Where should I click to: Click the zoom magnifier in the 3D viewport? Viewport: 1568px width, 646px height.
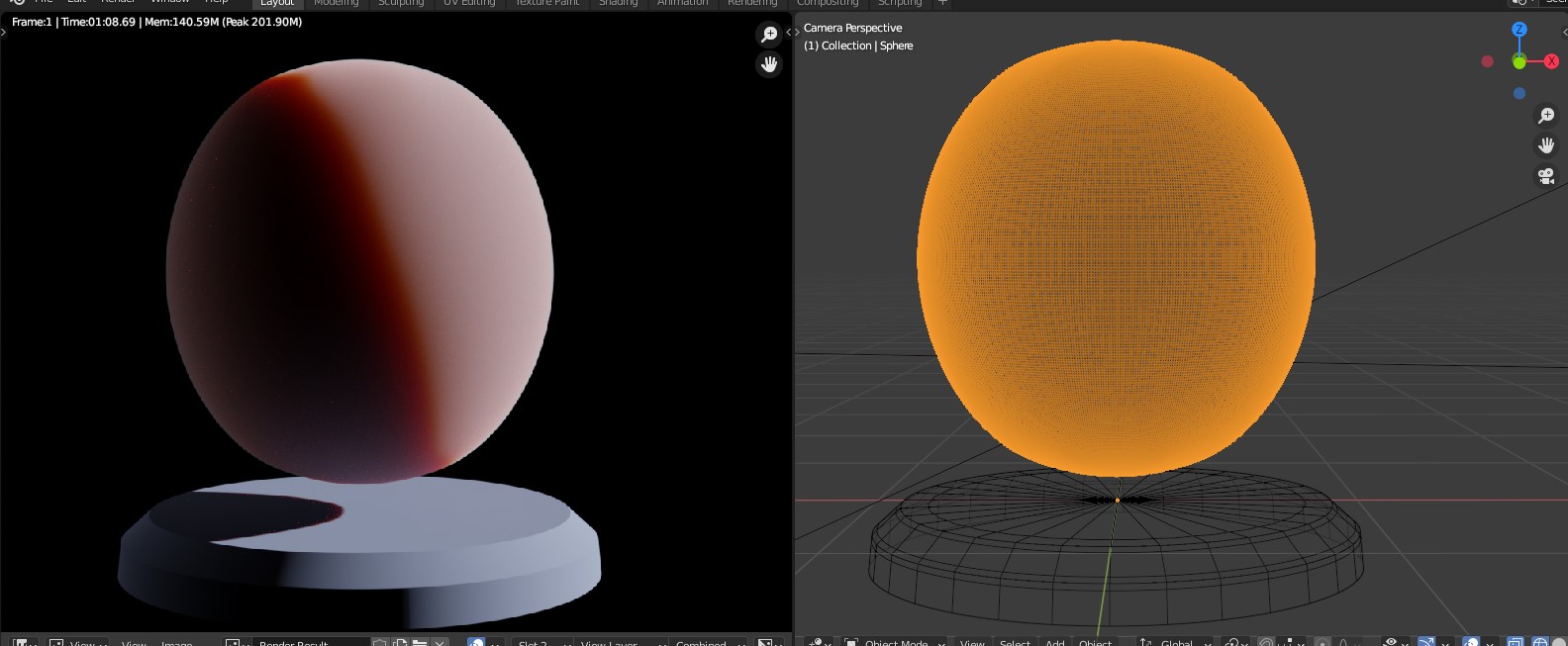[x=1546, y=116]
